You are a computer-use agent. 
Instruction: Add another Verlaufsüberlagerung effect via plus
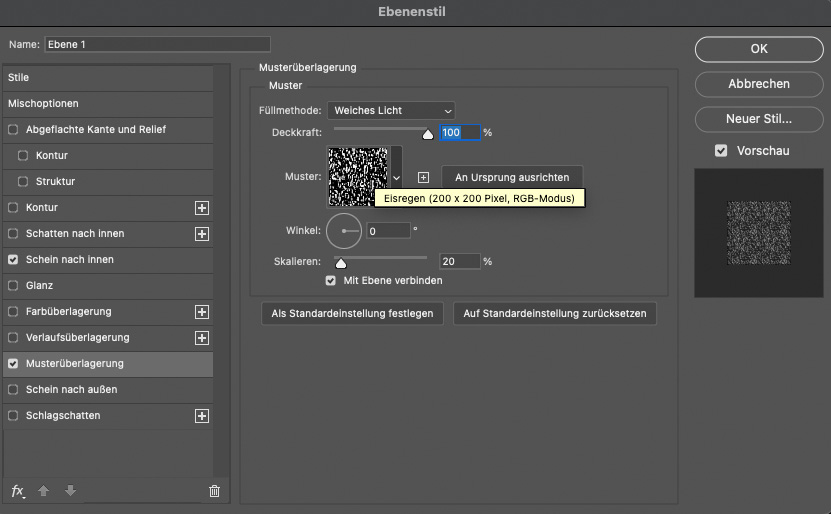[202, 338]
